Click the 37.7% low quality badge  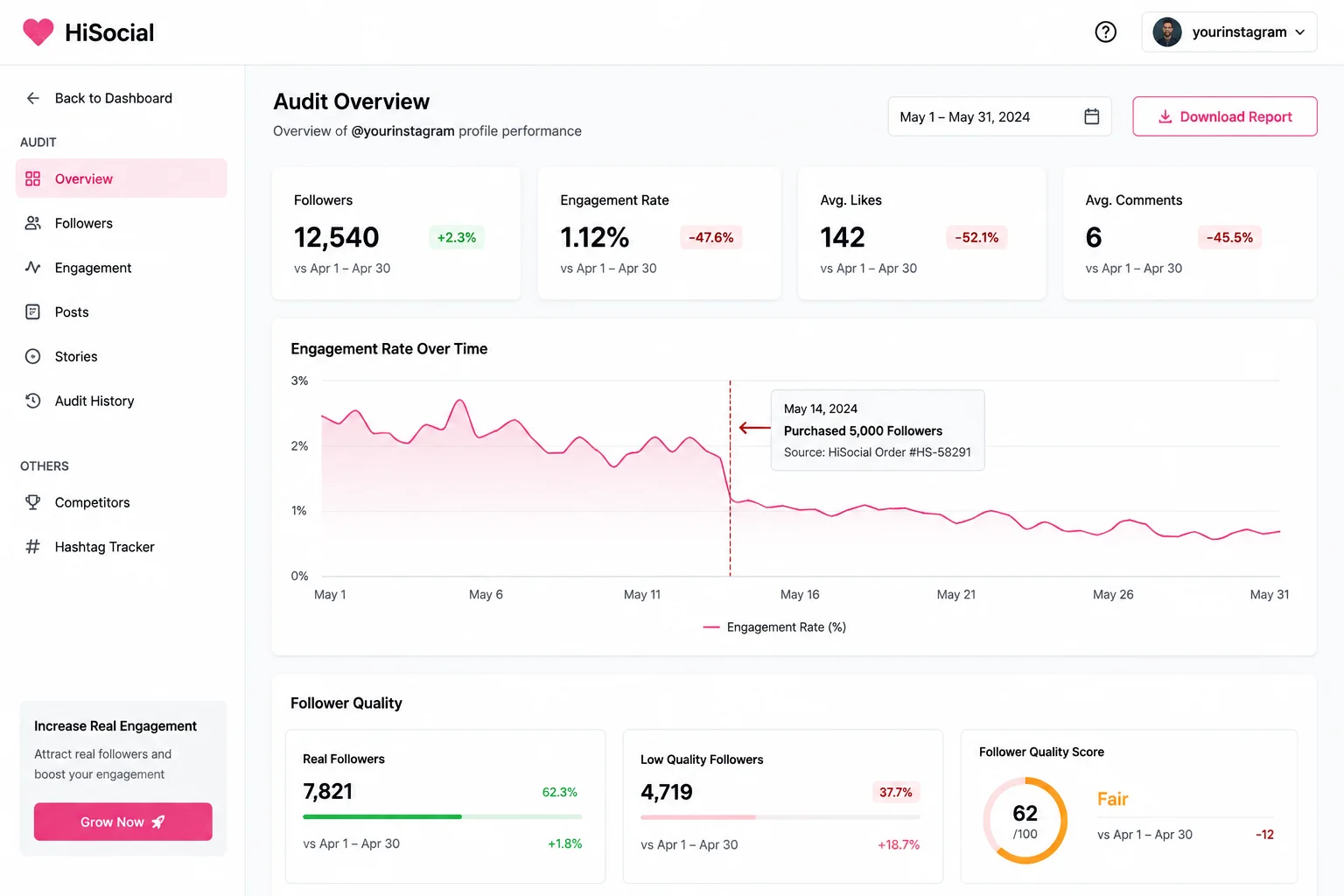pyautogui.click(x=895, y=792)
